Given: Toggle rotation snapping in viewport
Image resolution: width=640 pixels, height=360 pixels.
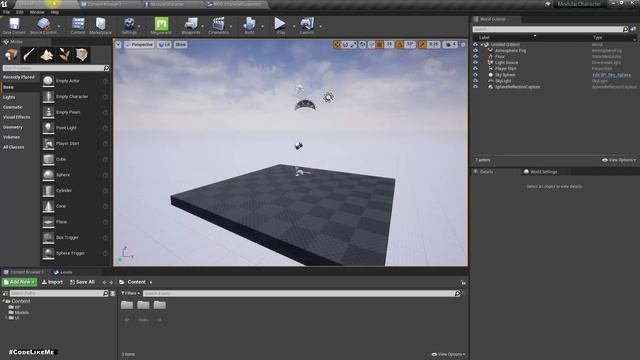Looking at the screenshot, I should click(400, 44).
